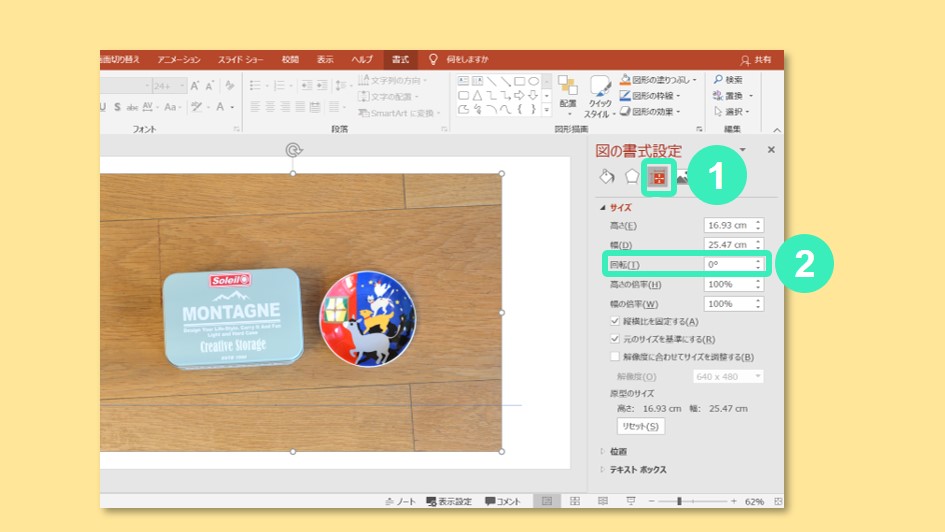Click the Size & Properties icon
The image size is (945, 532).
pyautogui.click(x=658, y=178)
